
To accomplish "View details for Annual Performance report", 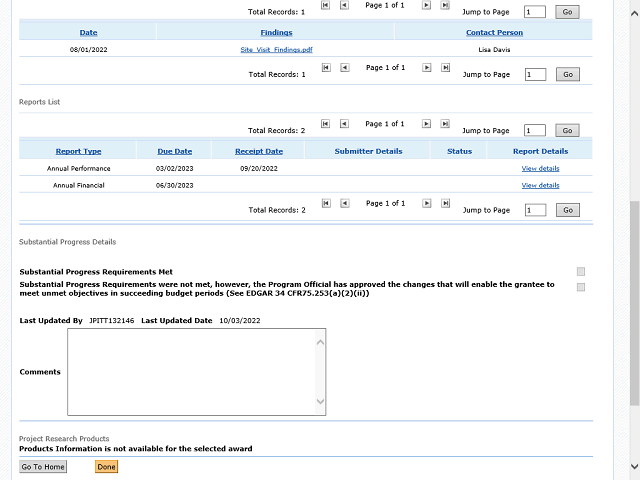I will click(x=540, y=169).
